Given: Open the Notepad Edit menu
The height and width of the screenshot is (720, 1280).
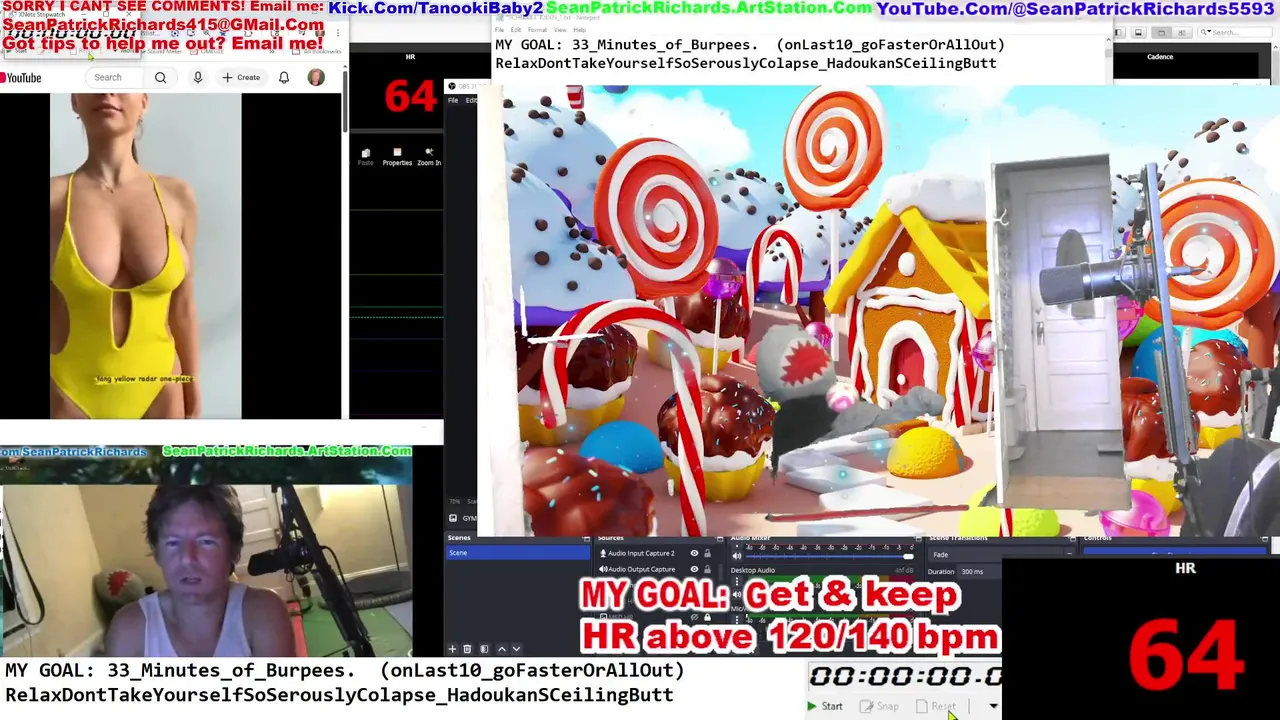Looking at the screenshot, I should pyautogui.click(x=516, y=30).
